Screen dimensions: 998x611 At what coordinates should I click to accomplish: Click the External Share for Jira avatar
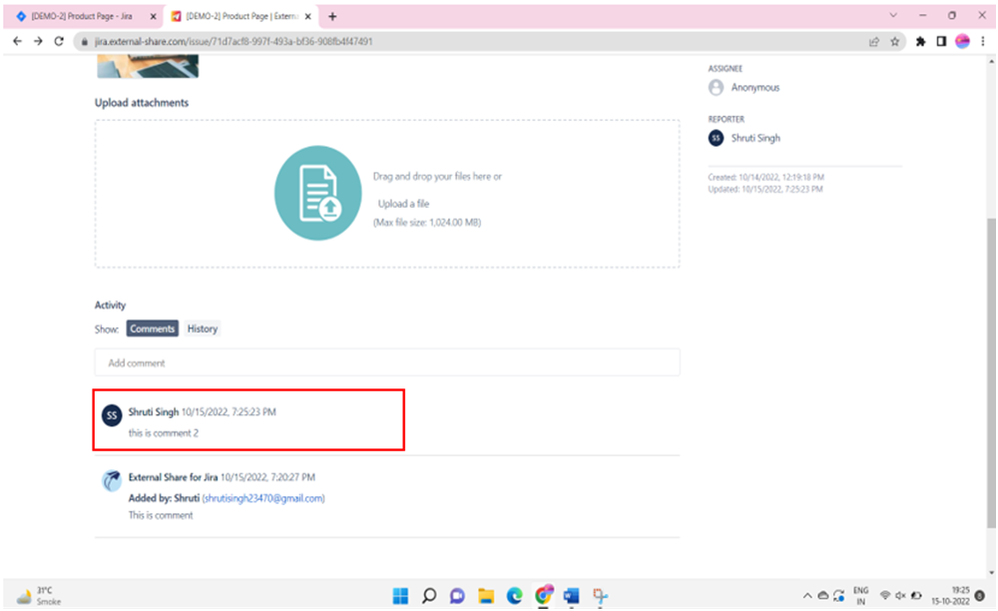coord(111,481)
